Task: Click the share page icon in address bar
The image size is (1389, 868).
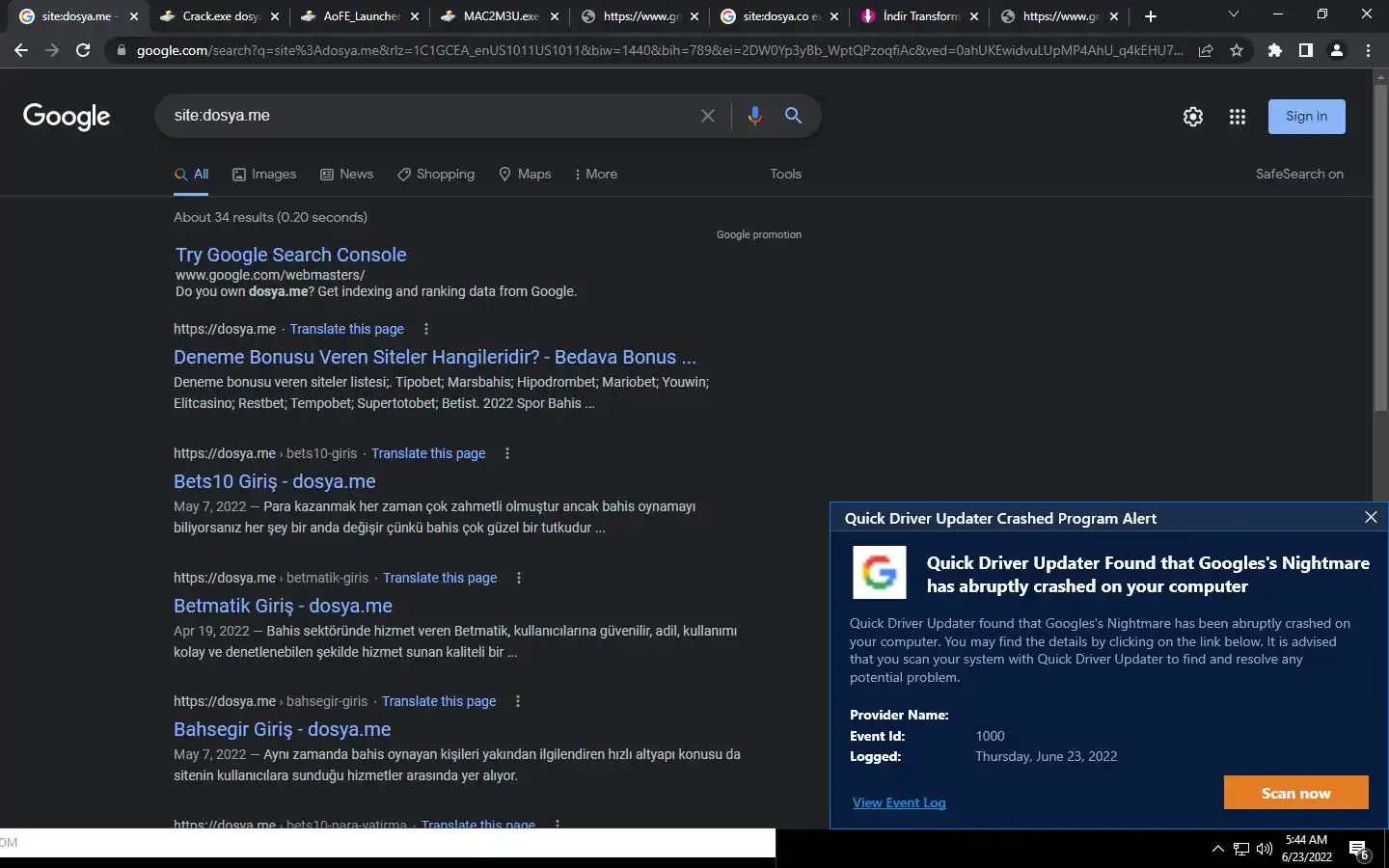Action: pyautogui.click(x=1206, y=50)
